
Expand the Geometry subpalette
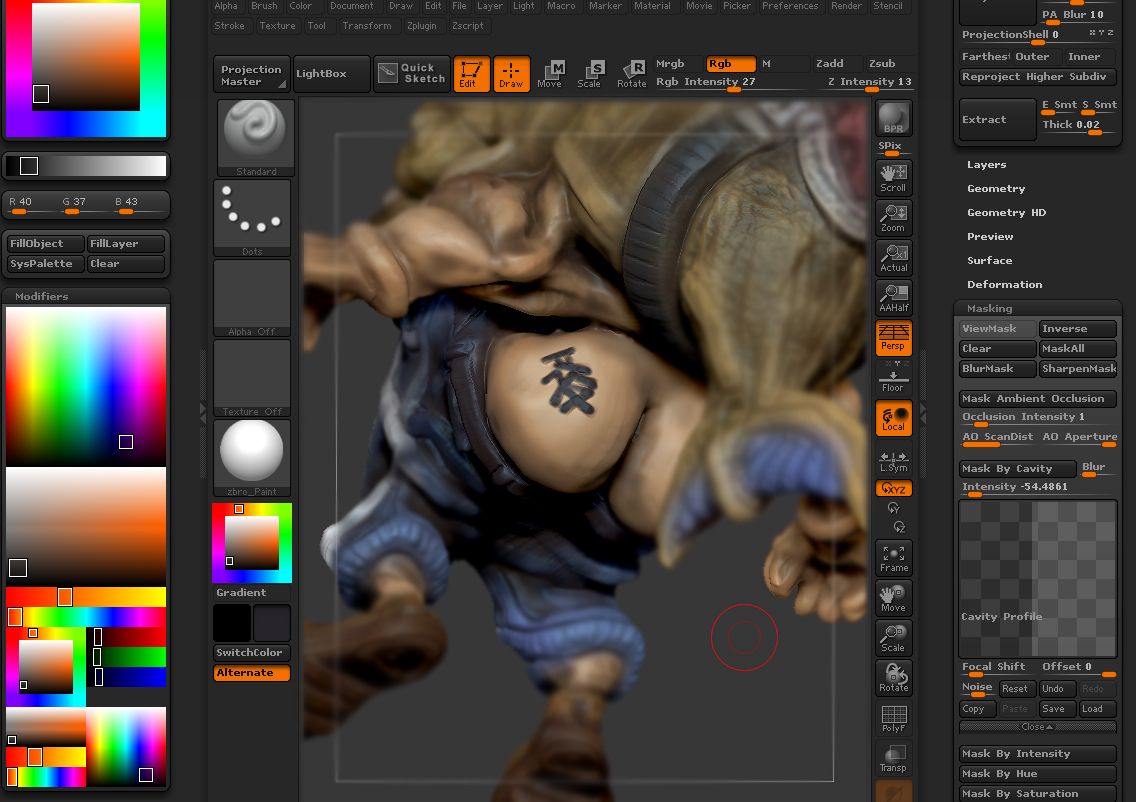(x=995, y=188)
